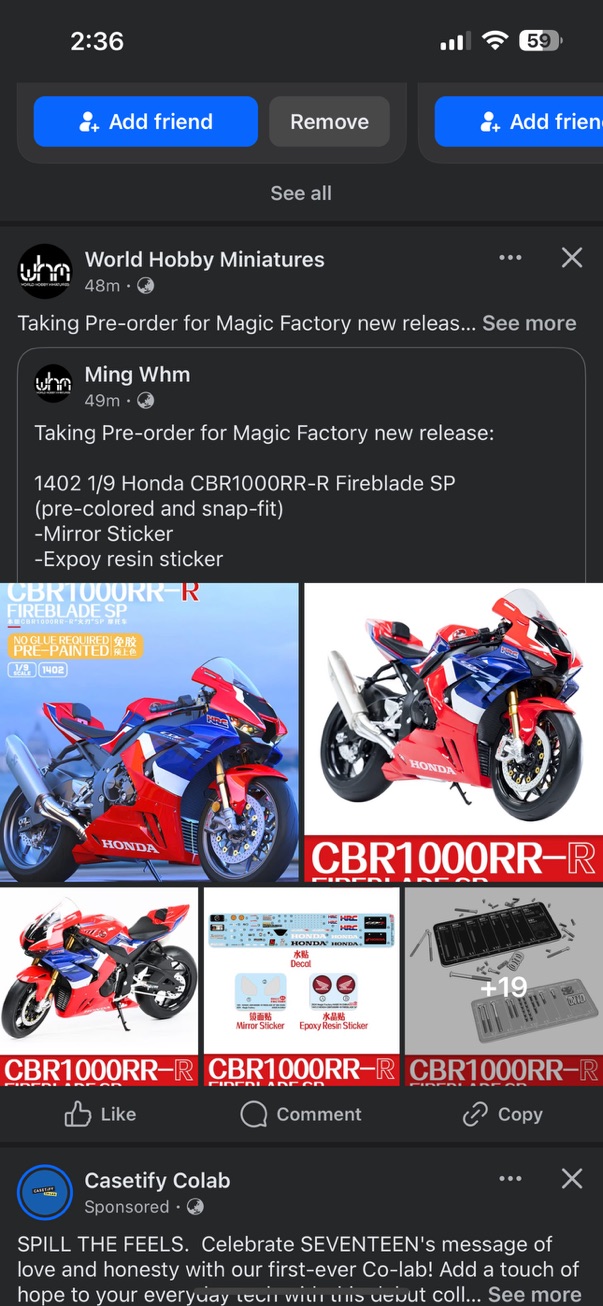View the +19 more photos thumbnail
Viewport: 603px width, 1306px height.
(x=504, y=986)
